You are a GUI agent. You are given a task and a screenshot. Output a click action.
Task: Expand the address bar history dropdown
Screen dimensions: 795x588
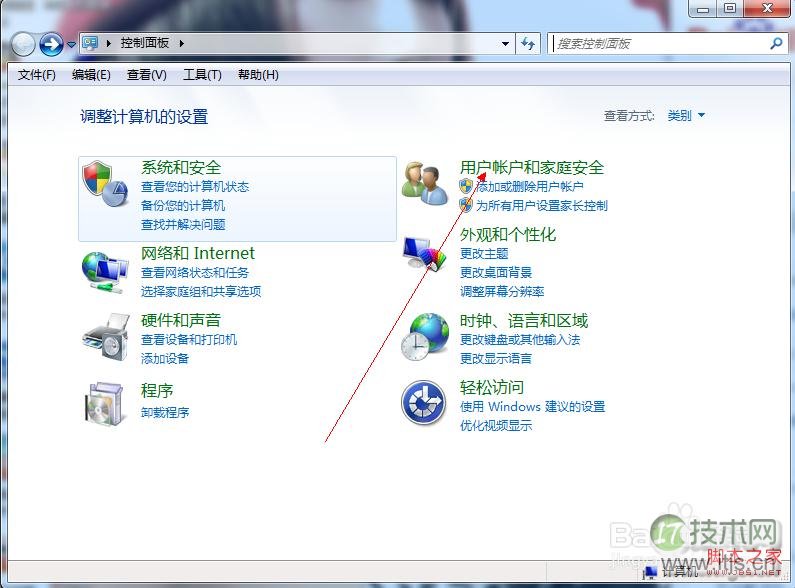coord(505,44)
